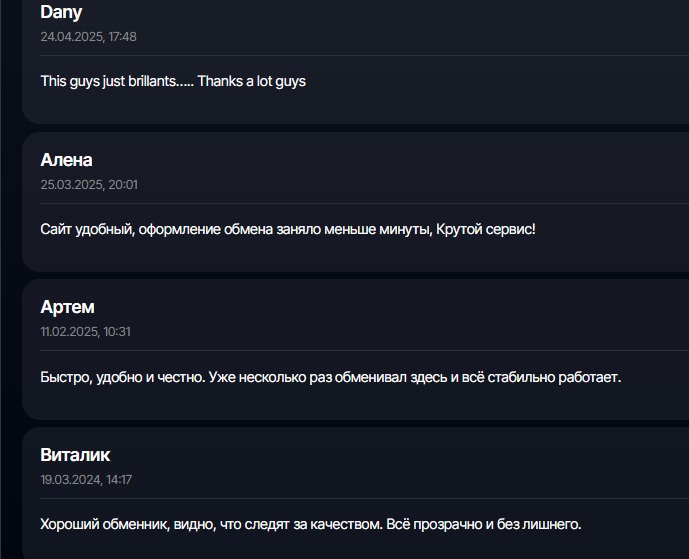Click the review starting with "Быстро, удобно и честно"
Screen dimensions: 689x559
click(330, 378)
